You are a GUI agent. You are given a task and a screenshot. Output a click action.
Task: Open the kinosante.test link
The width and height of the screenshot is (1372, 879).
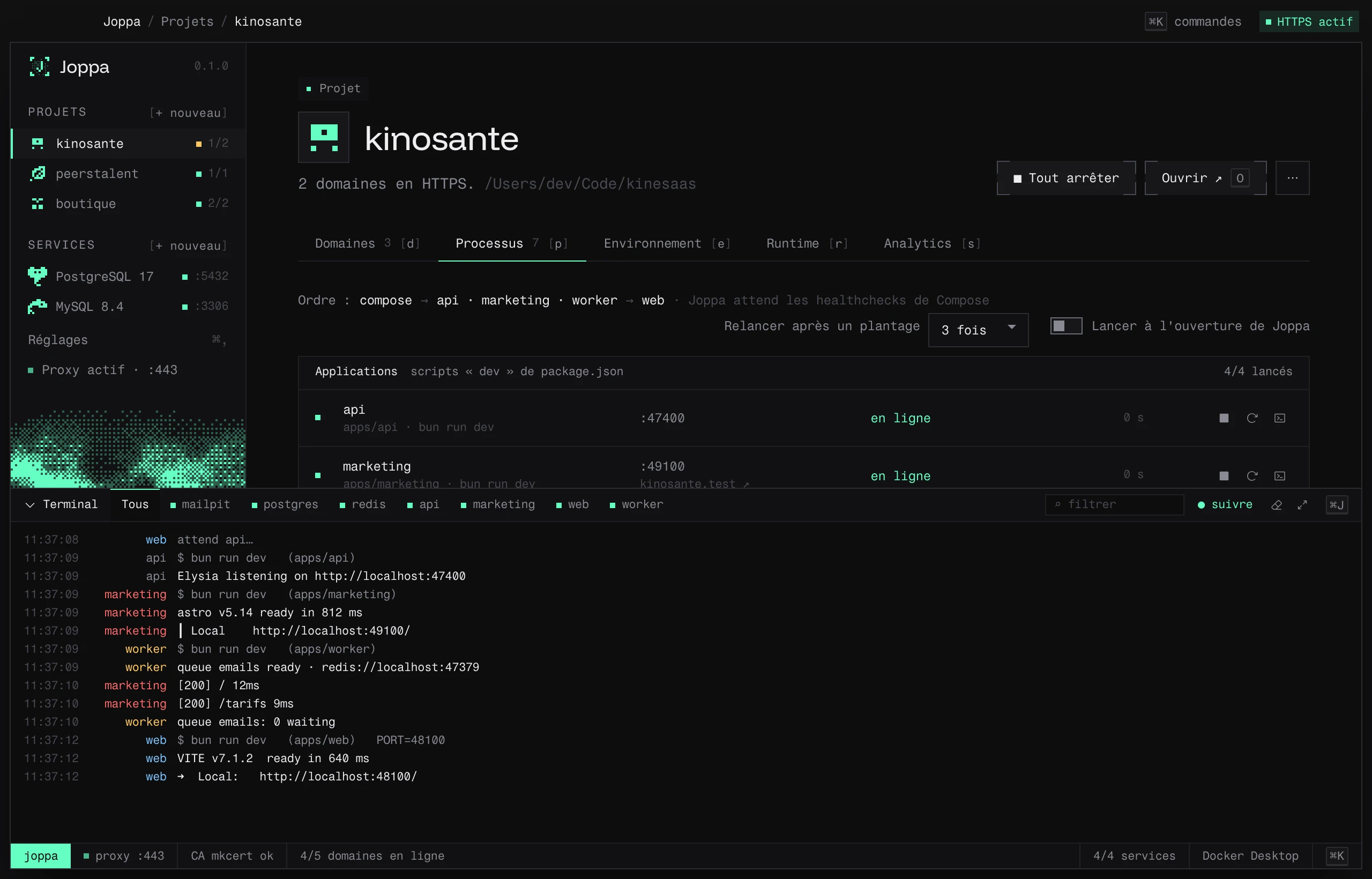pyautogui.click(x=695, y=484)
